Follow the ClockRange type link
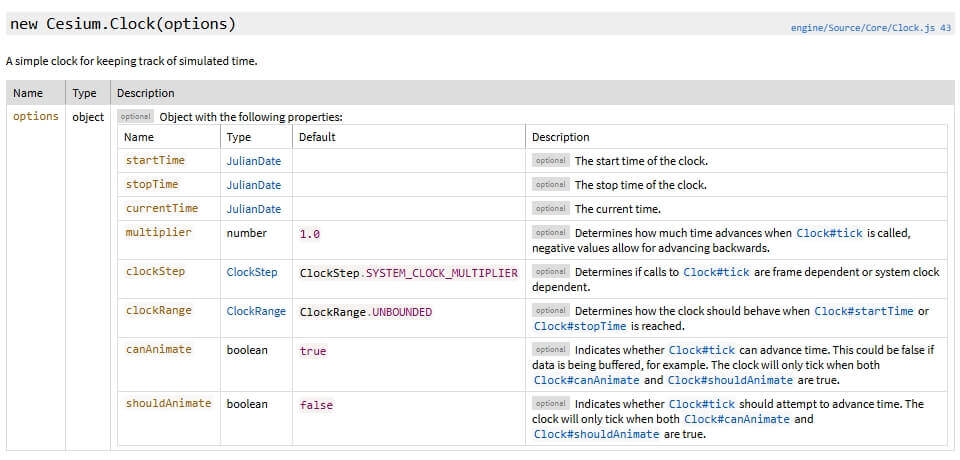Image resolution: width=960 pixels, height=460 pixels. (256, 311)
